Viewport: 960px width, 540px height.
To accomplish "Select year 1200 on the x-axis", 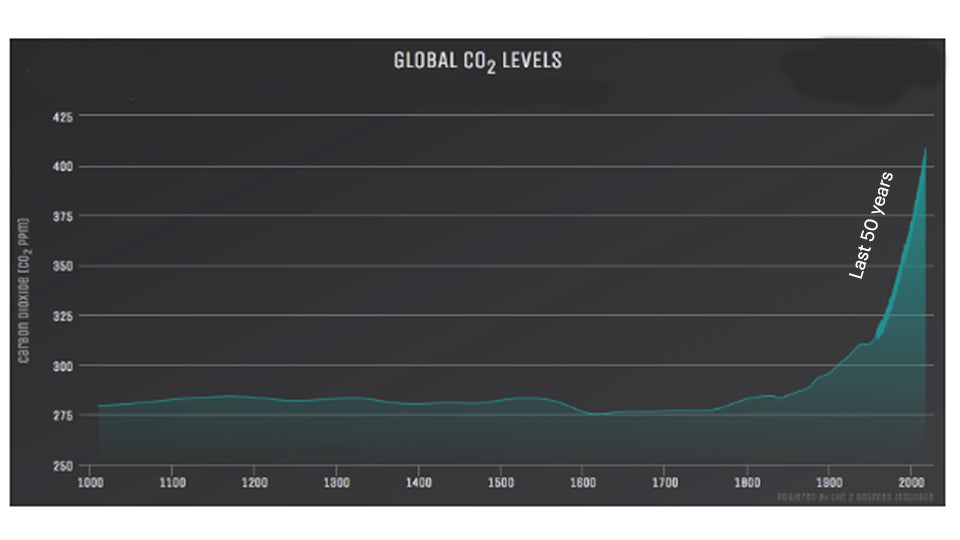I will 254,482.
